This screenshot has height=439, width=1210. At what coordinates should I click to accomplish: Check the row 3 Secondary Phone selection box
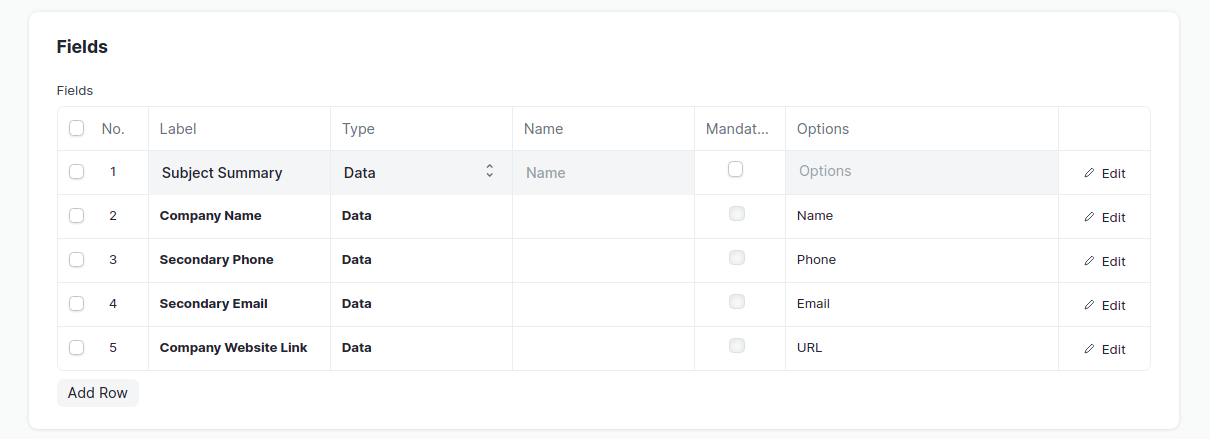click(76, 260)
